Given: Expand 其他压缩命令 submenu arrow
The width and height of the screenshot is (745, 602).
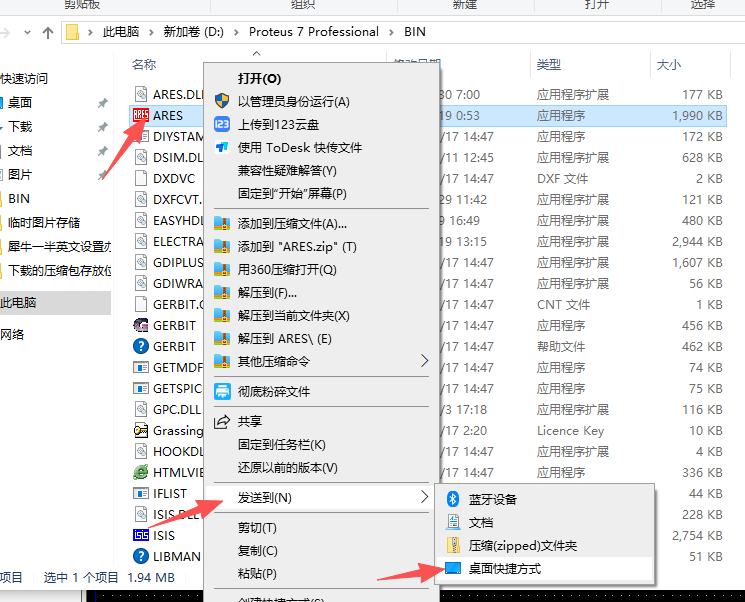Looking at the screenshot, I should tap(424, 361).
